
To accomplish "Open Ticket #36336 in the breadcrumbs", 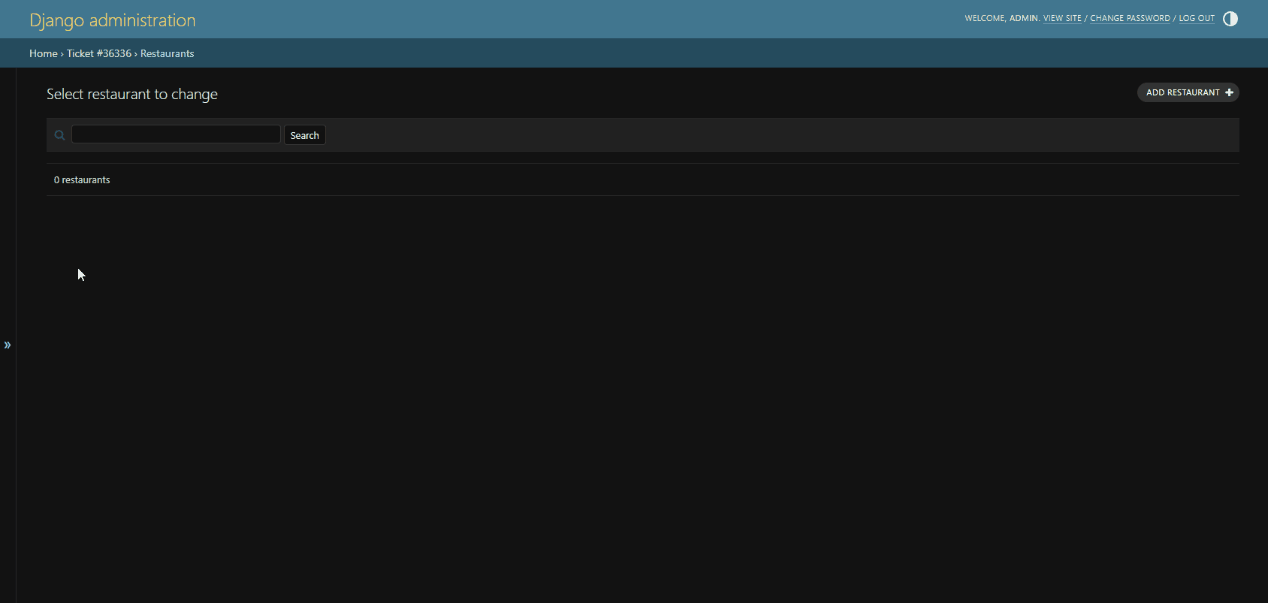I will (x=99, y=53).
